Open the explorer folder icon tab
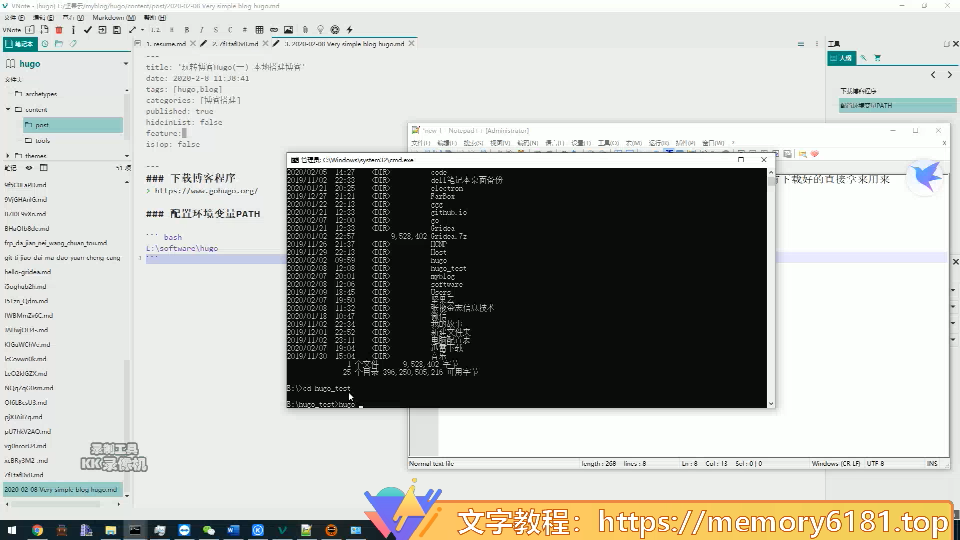The width and height of the screenshot is (960, 540). [x=59, y=43]
